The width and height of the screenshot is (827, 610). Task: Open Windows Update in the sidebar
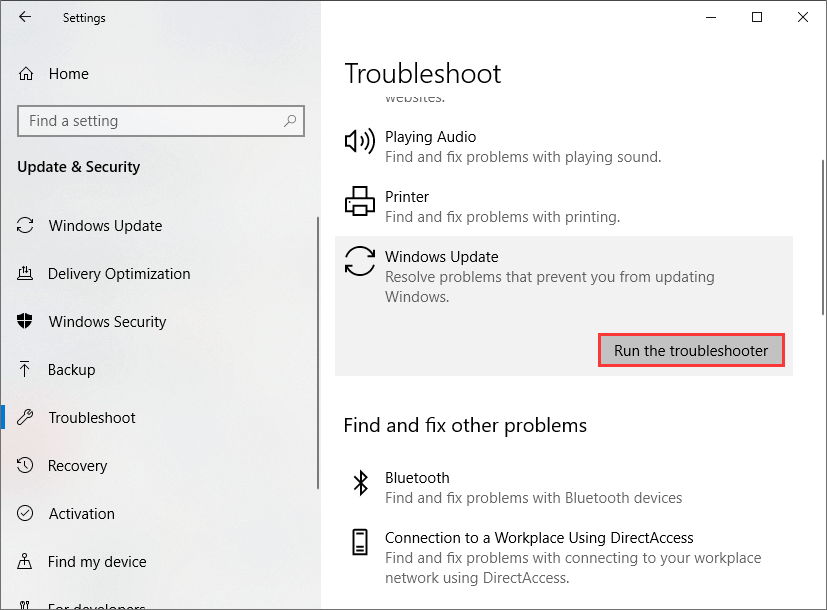click(x=105, y=226)
